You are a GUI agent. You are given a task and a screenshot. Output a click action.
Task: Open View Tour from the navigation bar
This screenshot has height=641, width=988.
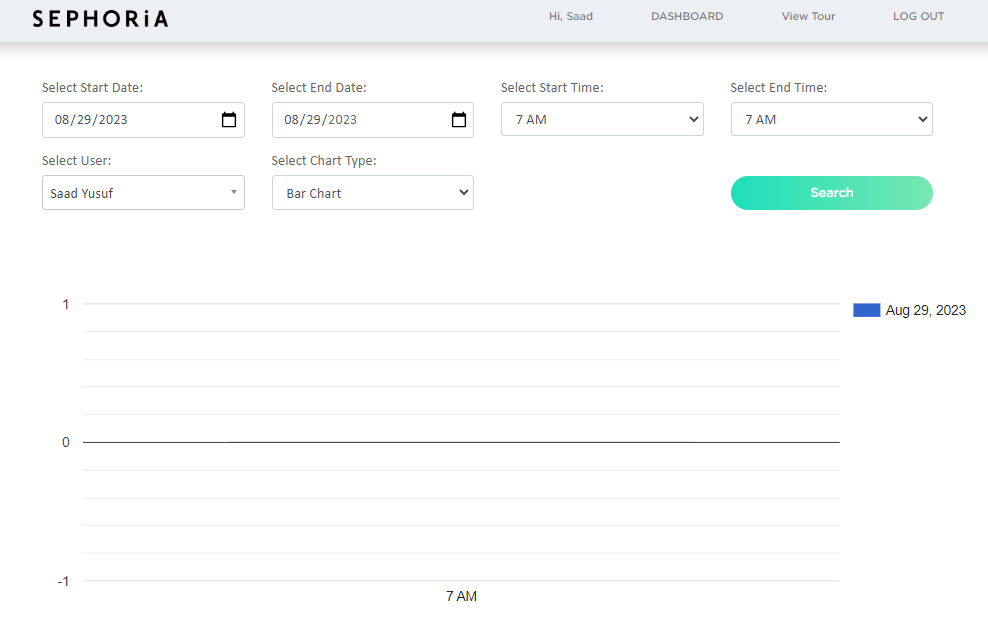pos(808,16)
